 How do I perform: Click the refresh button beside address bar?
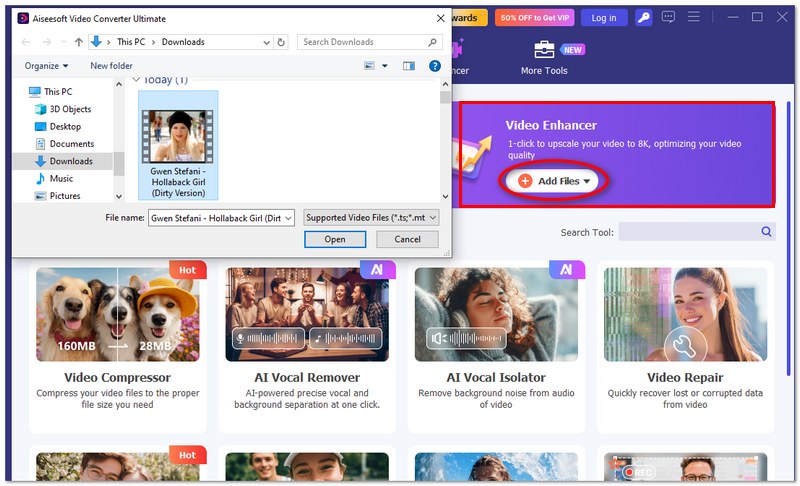coord(281,42)
